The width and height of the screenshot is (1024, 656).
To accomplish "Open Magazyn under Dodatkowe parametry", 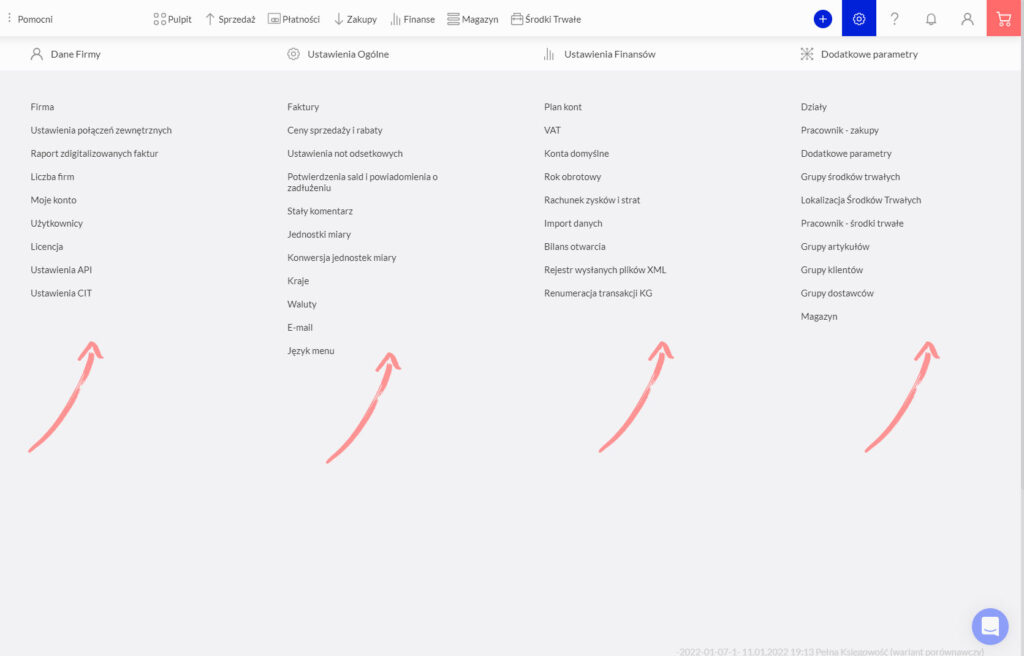I will [819, 316].
